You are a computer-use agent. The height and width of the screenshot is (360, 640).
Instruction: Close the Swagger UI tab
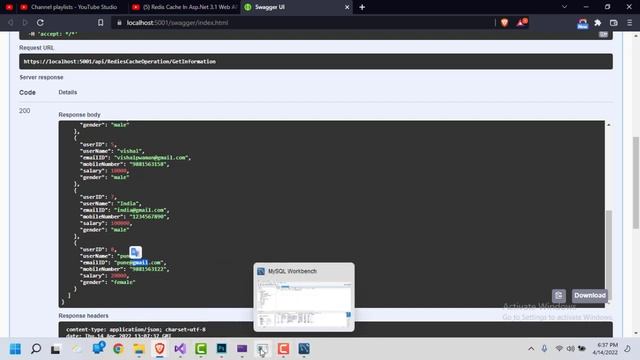tap(347, 7)
